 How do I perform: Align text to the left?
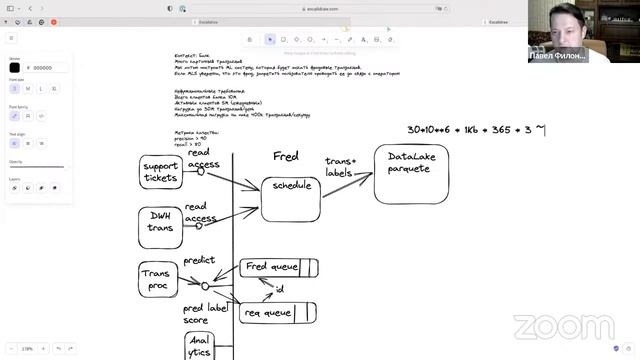click(14, 143)
